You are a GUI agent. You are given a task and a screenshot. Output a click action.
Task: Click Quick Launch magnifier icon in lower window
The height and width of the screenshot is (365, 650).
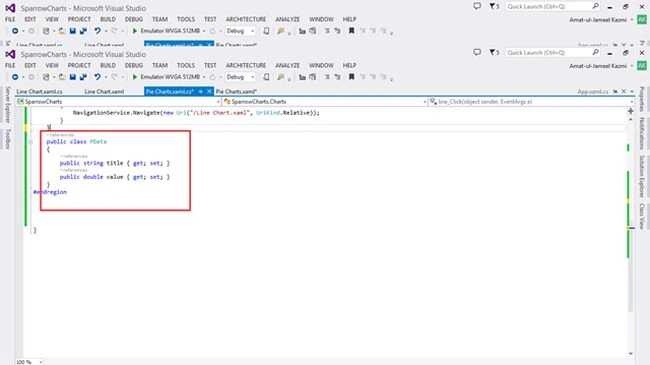pyautogui.click(x=596, y=52)
